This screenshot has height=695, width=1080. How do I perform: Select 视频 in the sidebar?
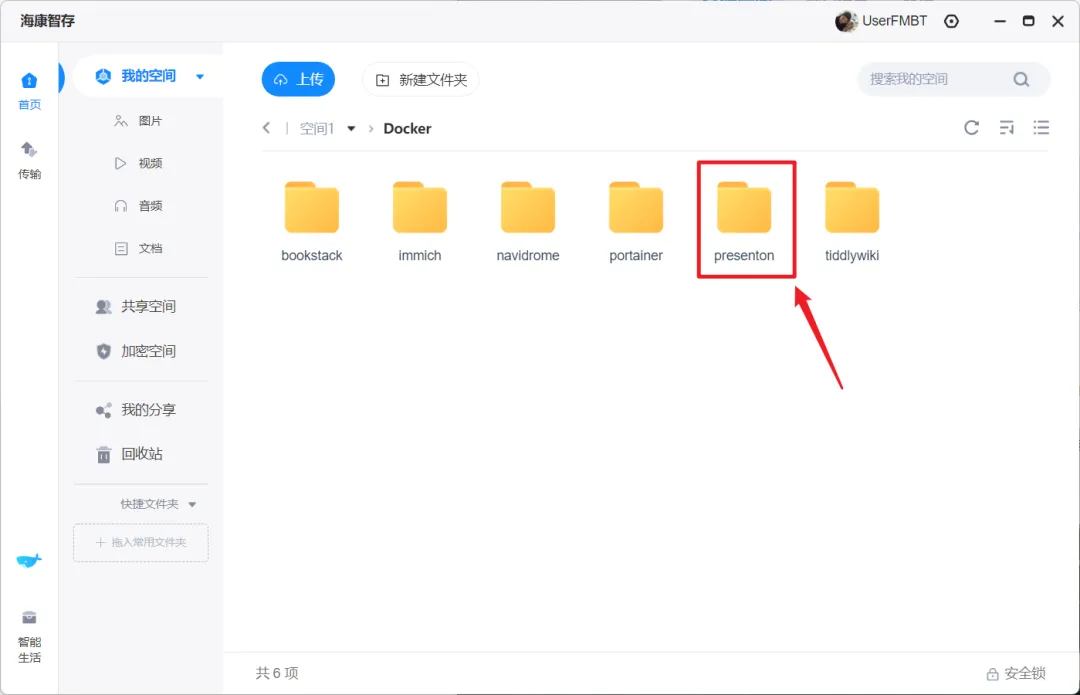[138, 163]
